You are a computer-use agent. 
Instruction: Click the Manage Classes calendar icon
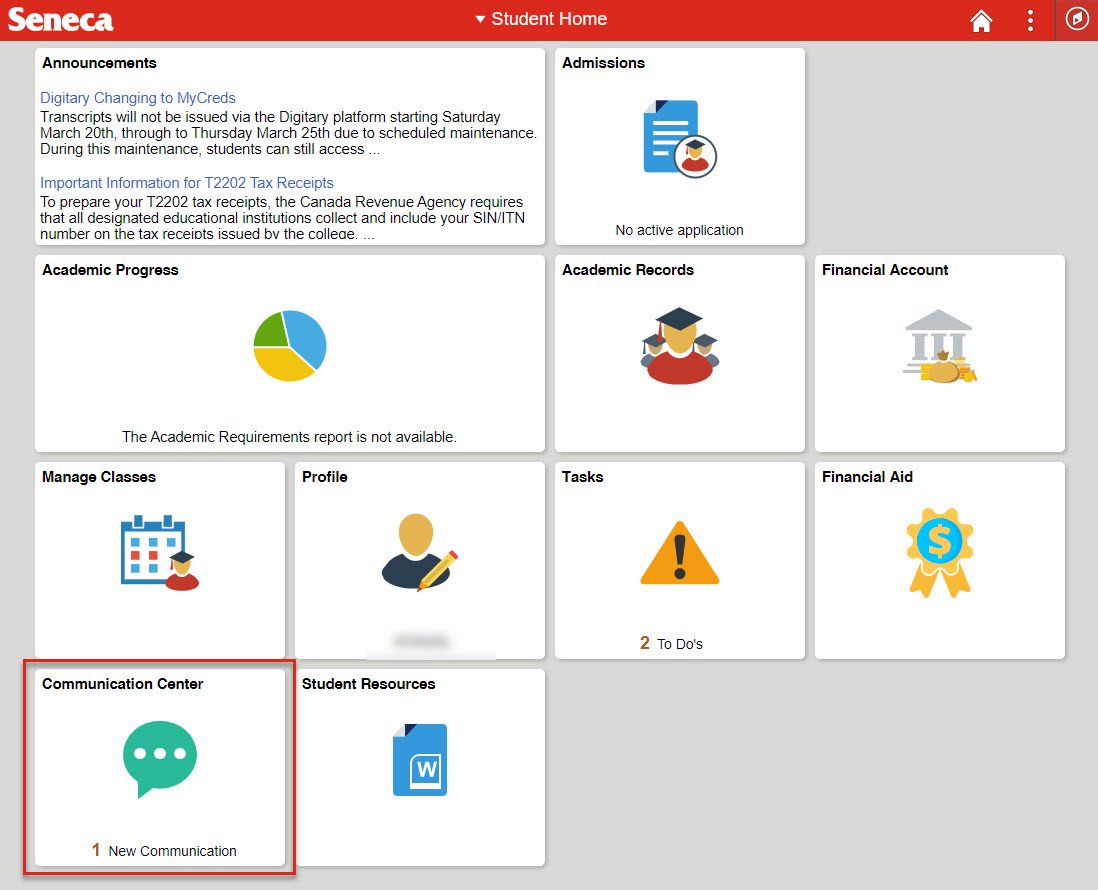pyautogui.click(x=159, y=553)
